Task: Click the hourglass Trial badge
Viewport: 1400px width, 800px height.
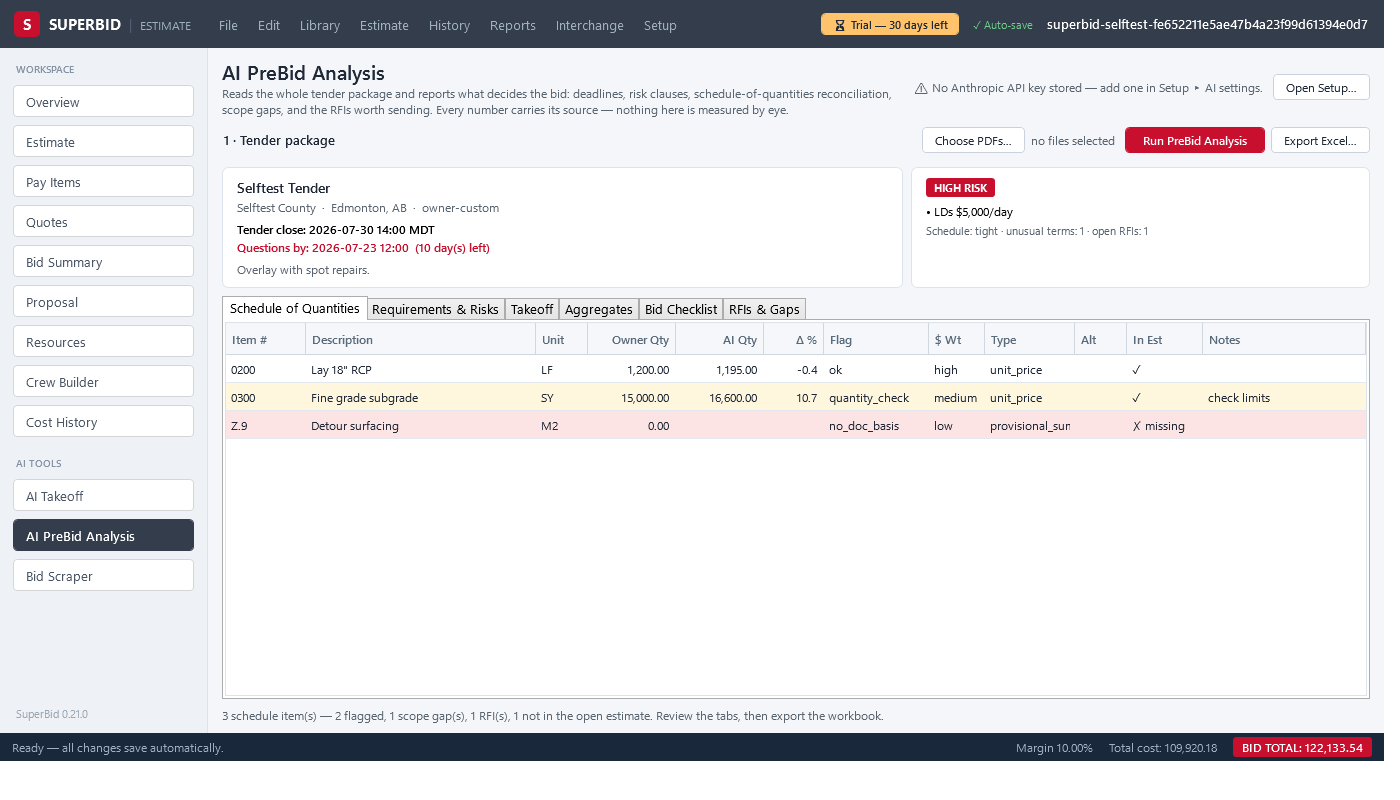Action: pos(890,25)
